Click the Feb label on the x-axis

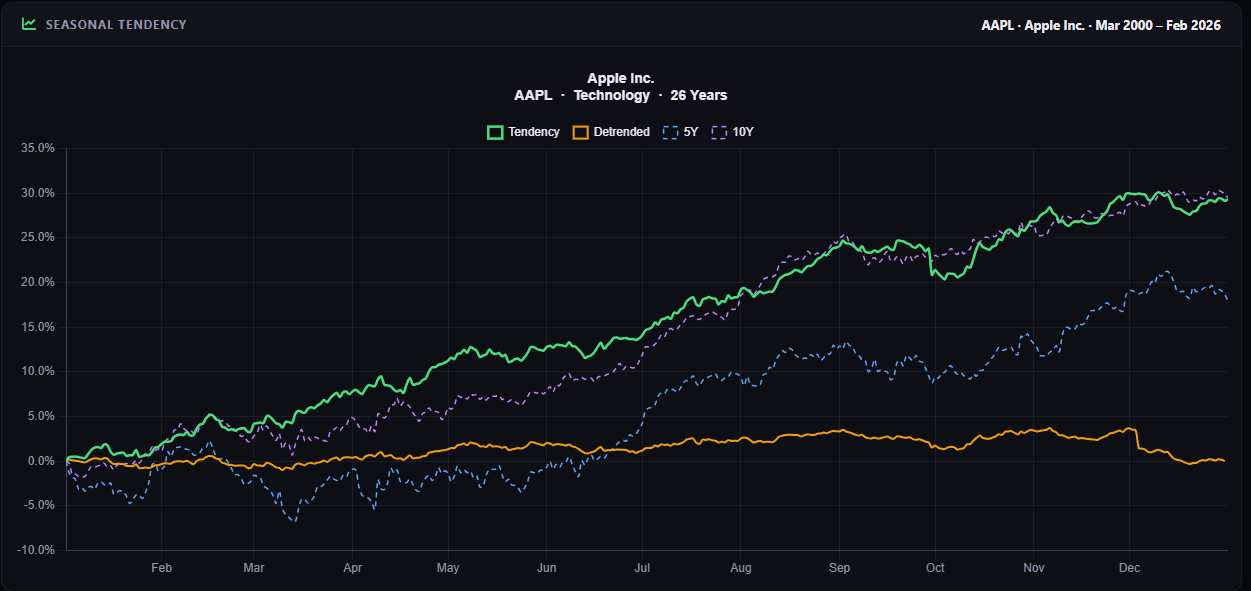click(x=162, y=567)
